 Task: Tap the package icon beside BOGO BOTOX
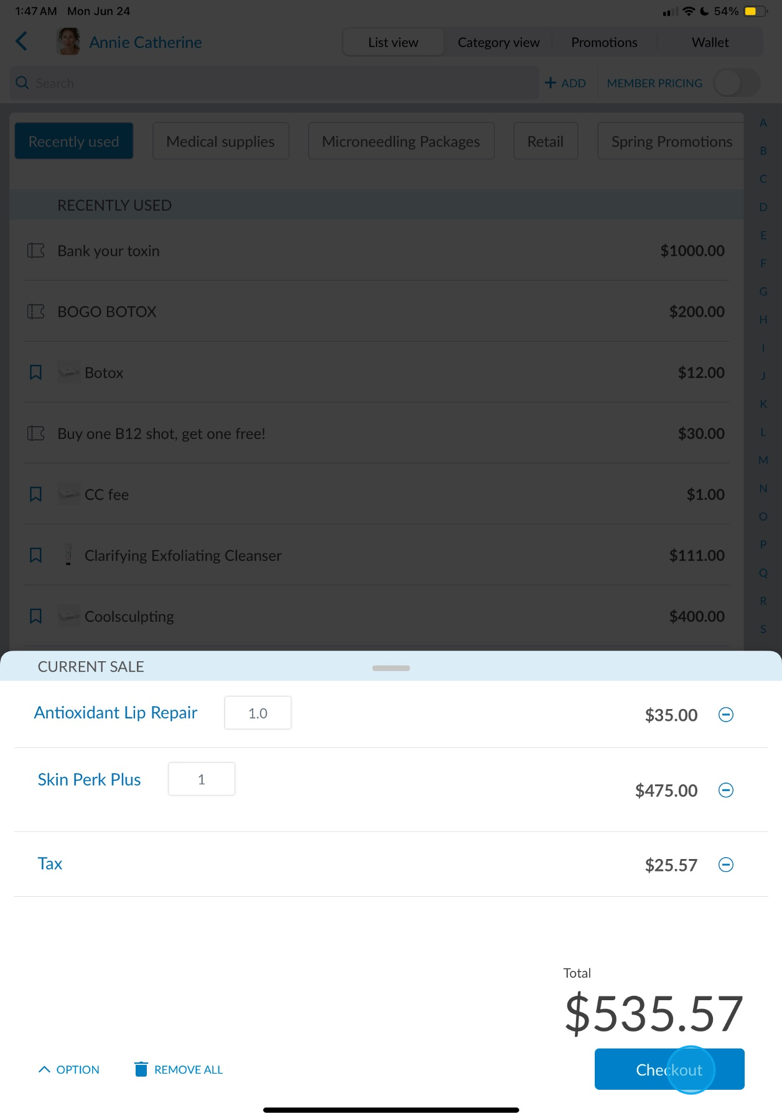pyautogui.click(x=36, y=312)
